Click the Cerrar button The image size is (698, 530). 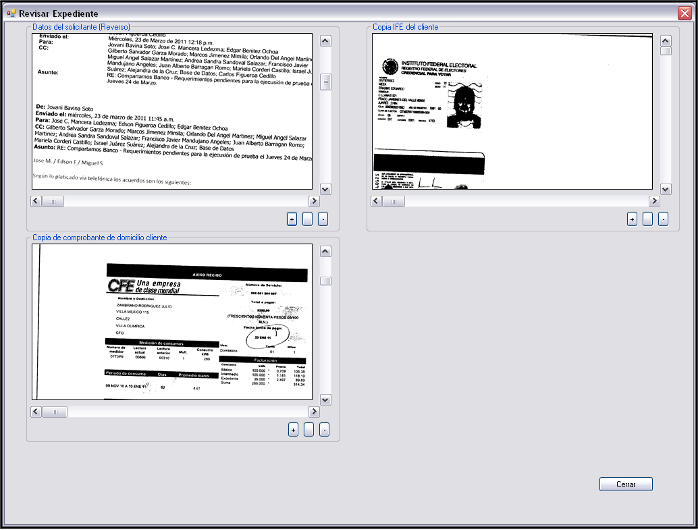626,484
